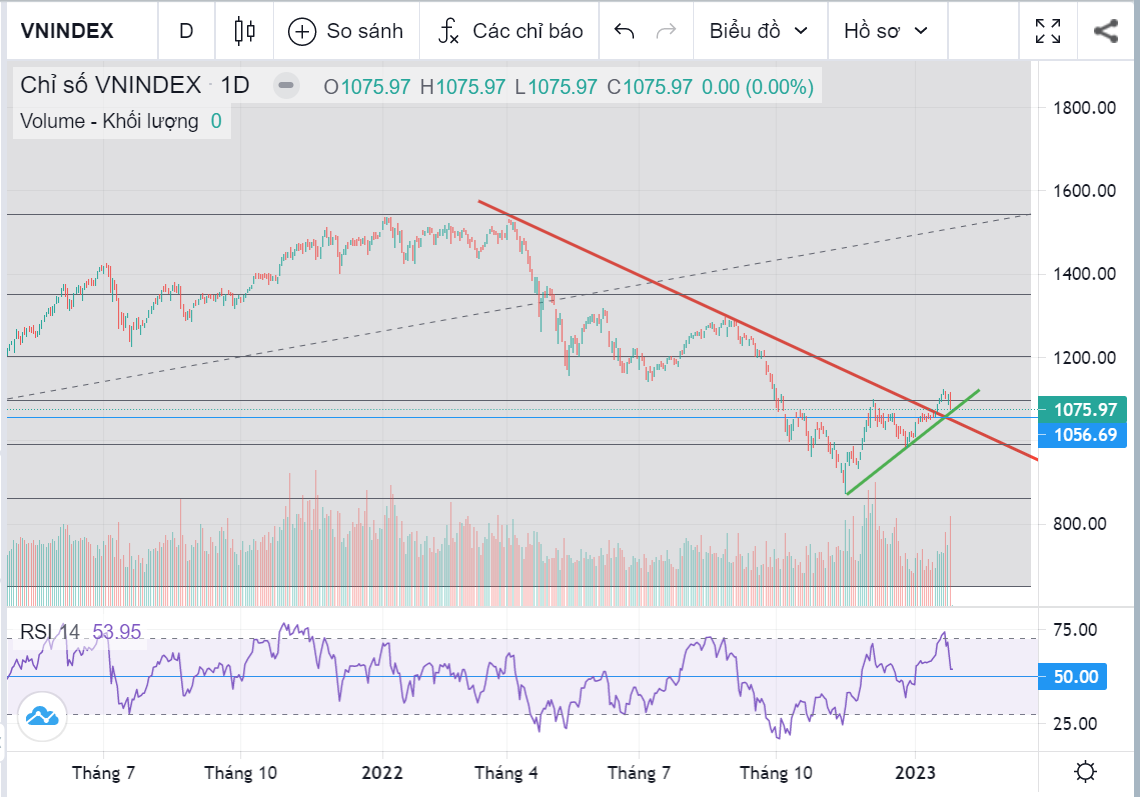Enter fullscreen chart mode
Screen dimensions: 1140x797
tap(1048, 31)
